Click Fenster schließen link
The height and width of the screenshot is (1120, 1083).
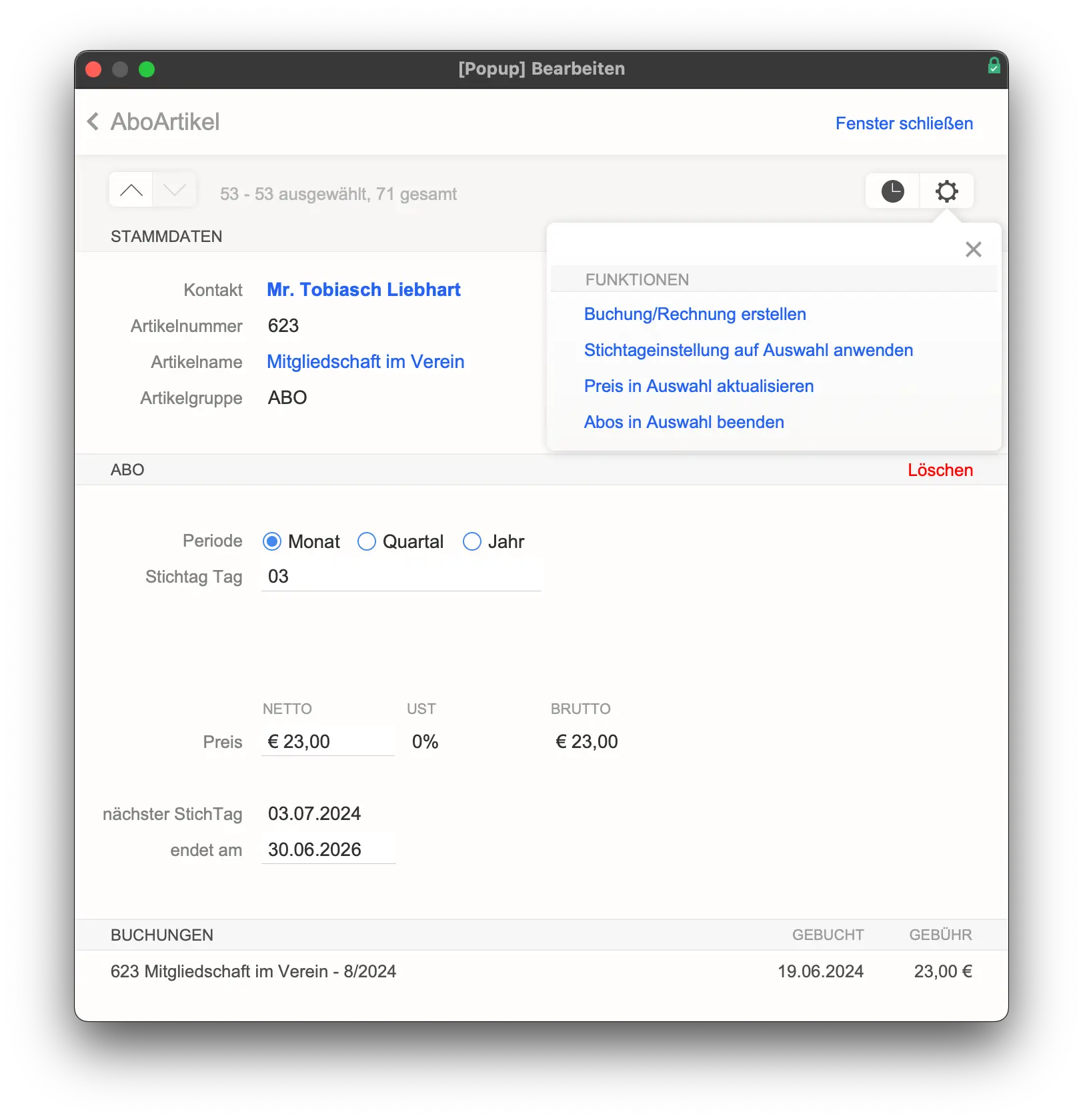(904, 123)
